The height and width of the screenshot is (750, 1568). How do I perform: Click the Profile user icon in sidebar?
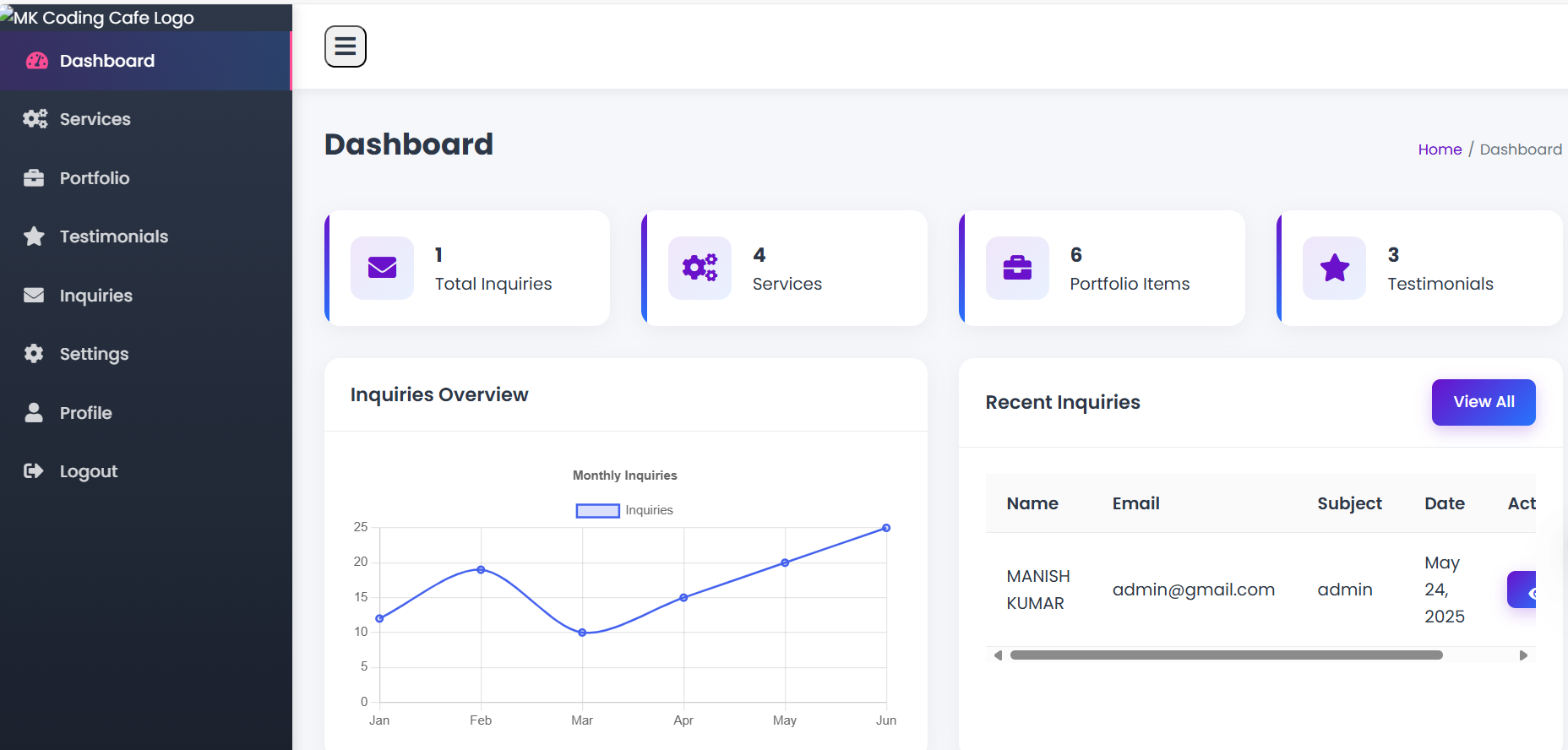click(34, 412)
